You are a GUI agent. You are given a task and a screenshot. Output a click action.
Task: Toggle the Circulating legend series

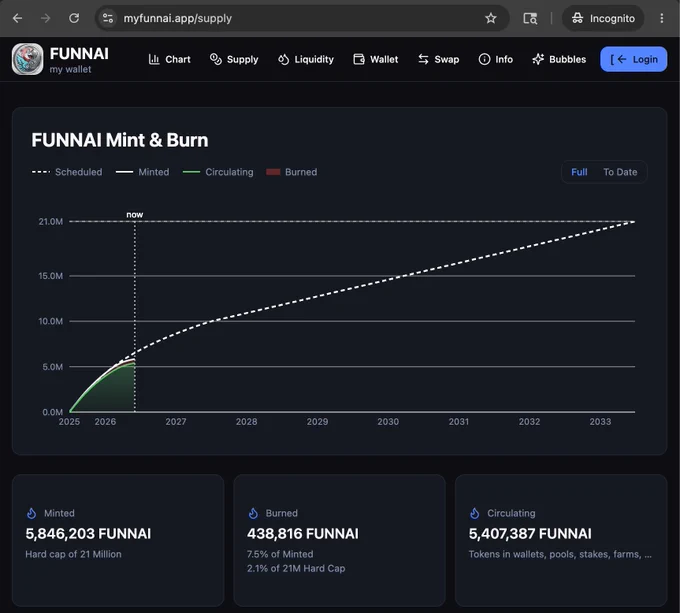[218, 172]
